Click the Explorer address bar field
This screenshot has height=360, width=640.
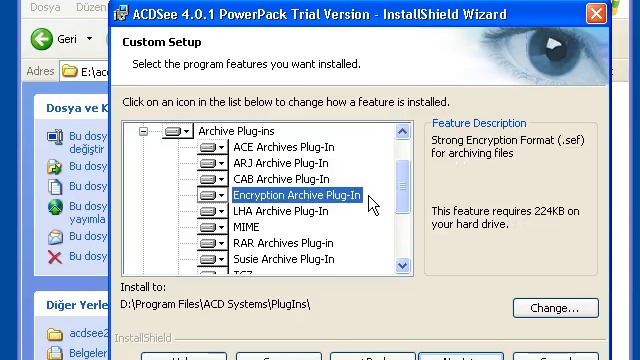pyautogui.click(x=84, y=71)
